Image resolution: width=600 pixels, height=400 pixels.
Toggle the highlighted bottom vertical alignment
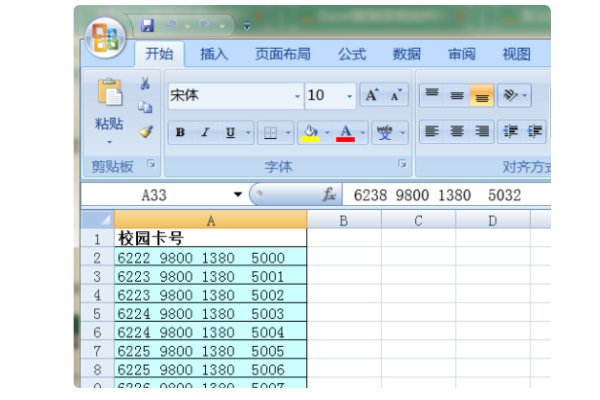tap(482, 95)
